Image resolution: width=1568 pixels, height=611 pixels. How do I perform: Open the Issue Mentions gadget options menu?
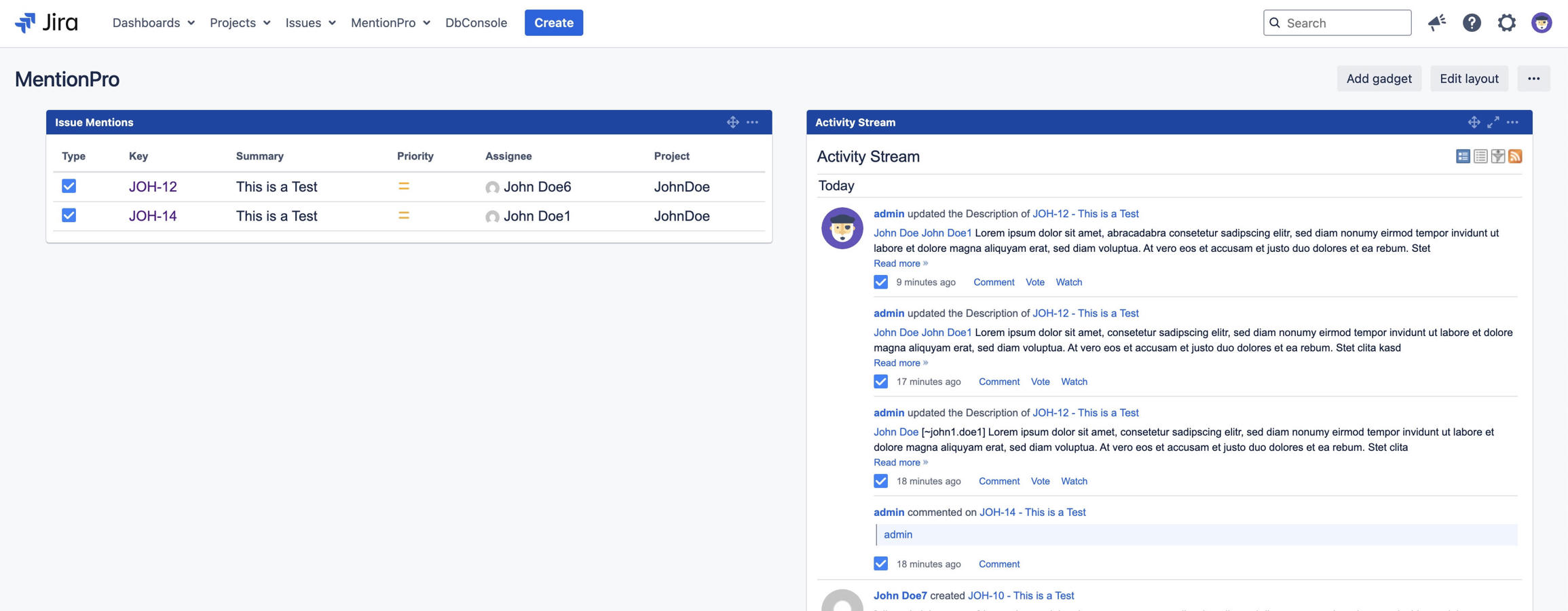tap(752, 122)
